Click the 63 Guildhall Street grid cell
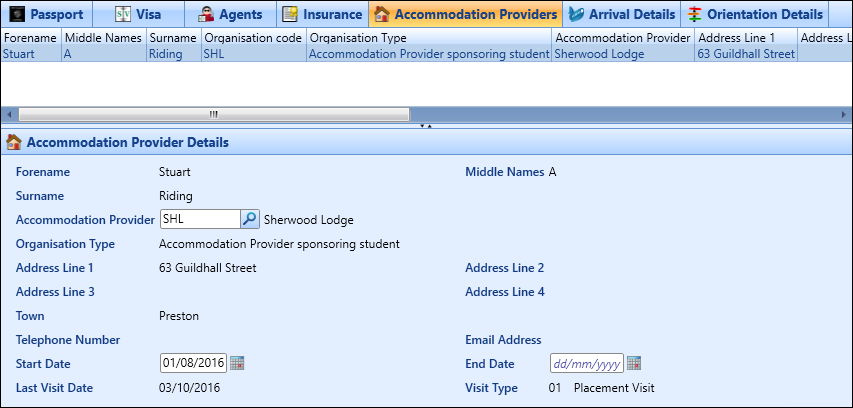Viewport: 853px width, 408px height. coord(746,54)
